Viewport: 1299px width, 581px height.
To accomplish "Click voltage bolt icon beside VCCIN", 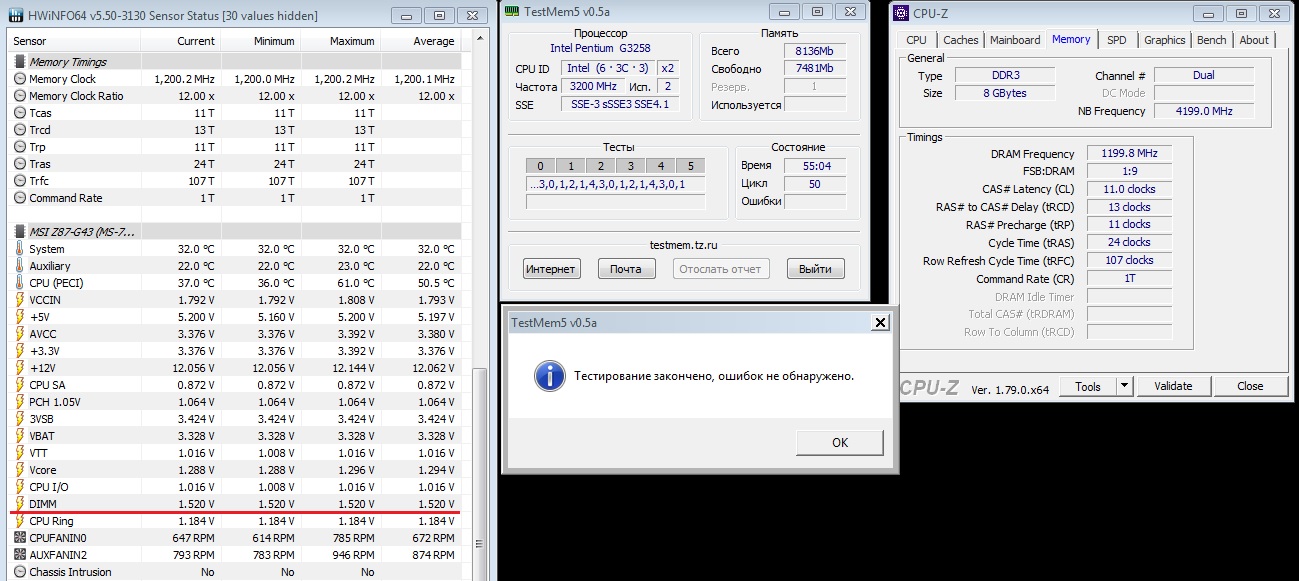I will [x=20, y=300].
